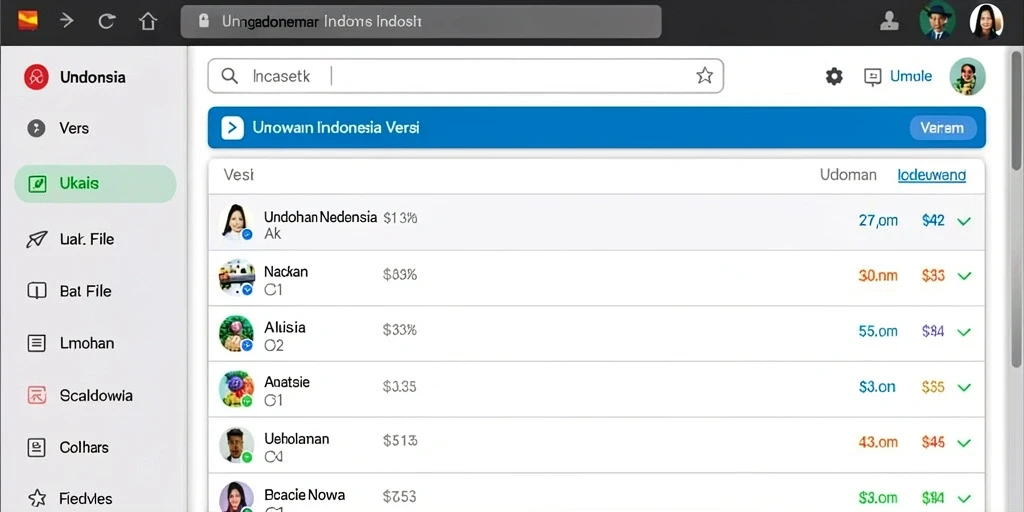Open Uak. File in the sidebar
This screenshot has width=1024, height=512.
coord(87,239)
